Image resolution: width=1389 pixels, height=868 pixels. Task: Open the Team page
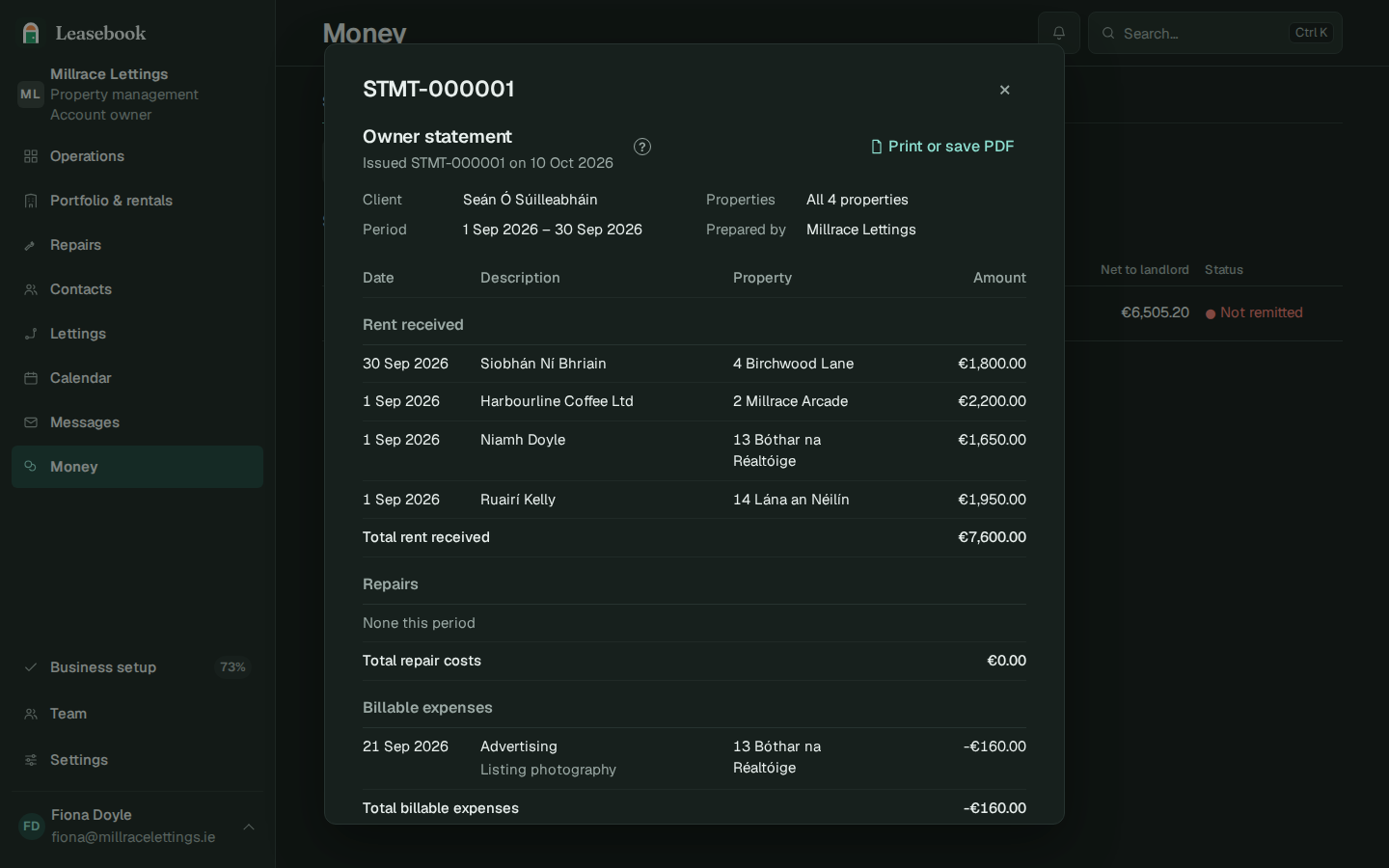(x=137, y=714)
